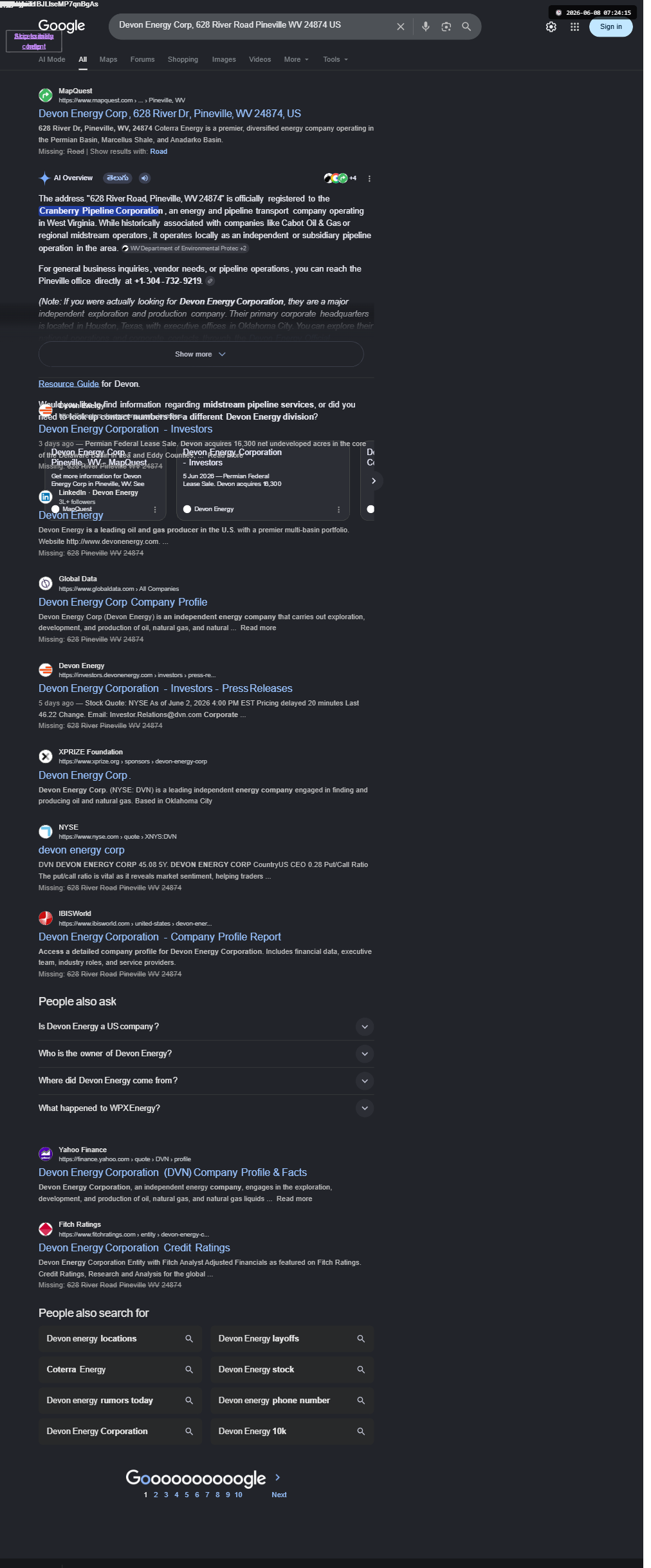Image resolution: width=651 pixels, height=1568 pixels.
Task: Advance carousel with right arrow
Action: coord(373,481)
